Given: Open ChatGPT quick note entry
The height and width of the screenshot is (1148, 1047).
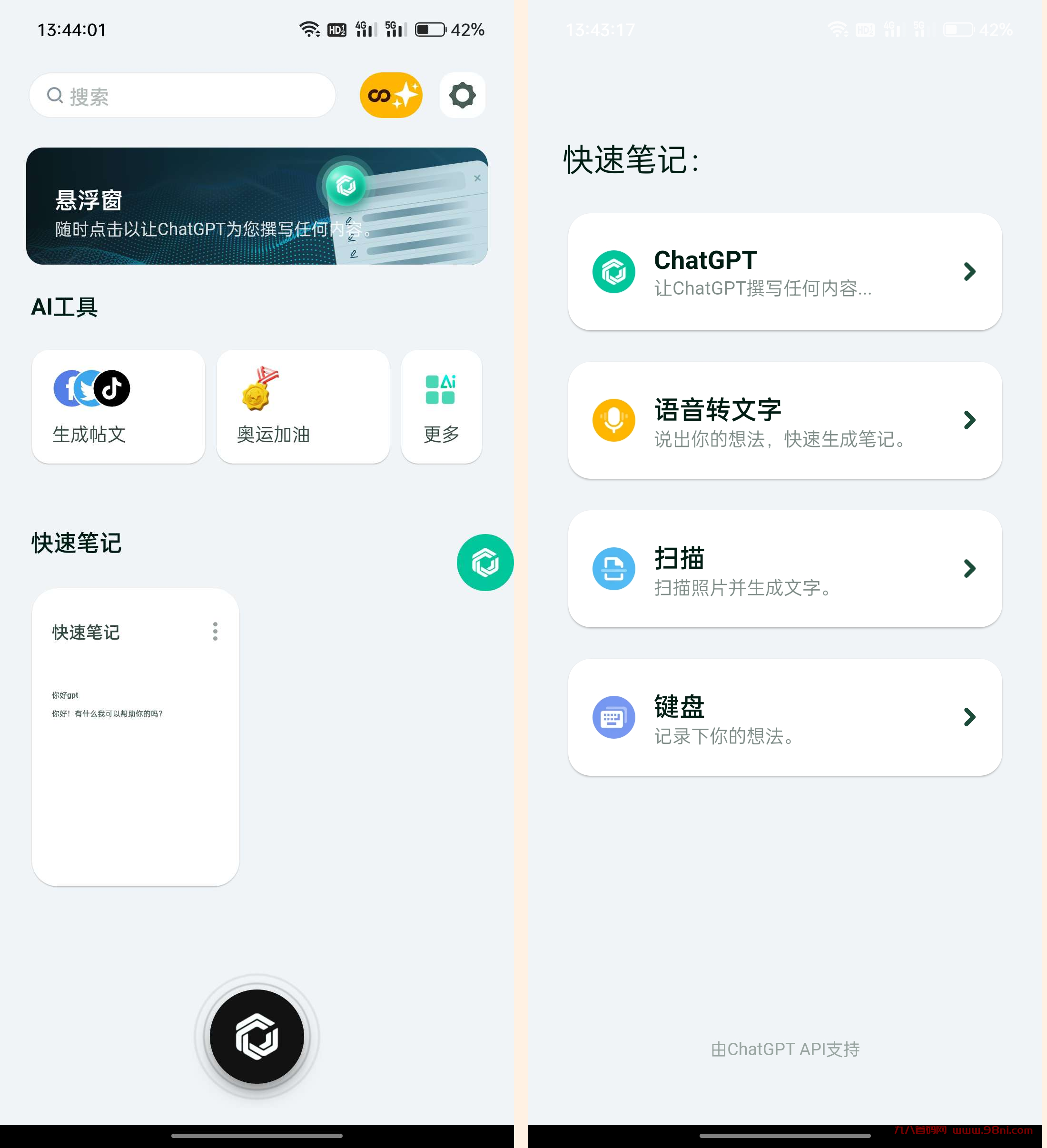Looking at the screenshot, I should coord(785,271).
